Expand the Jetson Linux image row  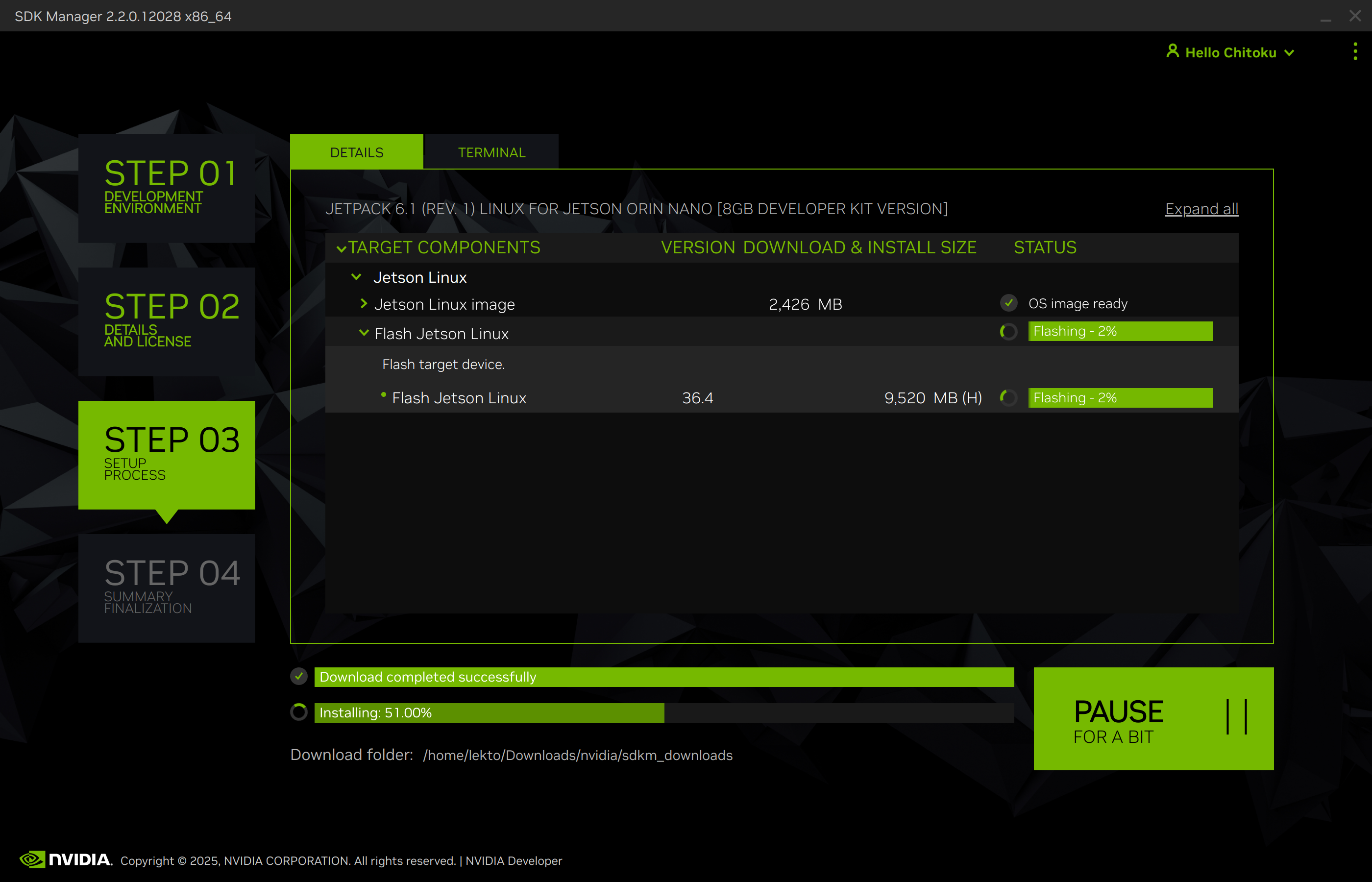[364, 304]
